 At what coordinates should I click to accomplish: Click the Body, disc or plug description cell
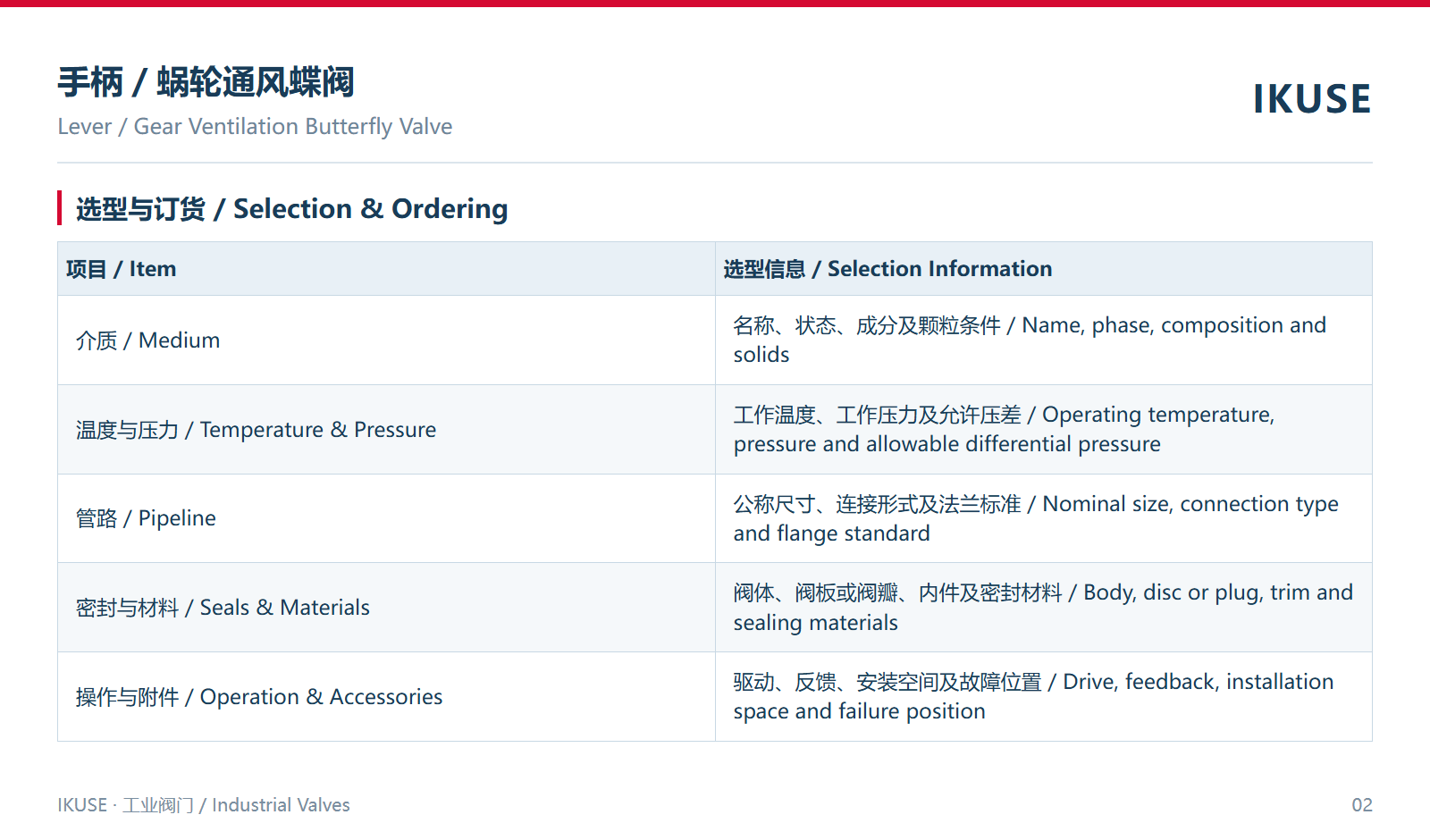coord(1043,608)
